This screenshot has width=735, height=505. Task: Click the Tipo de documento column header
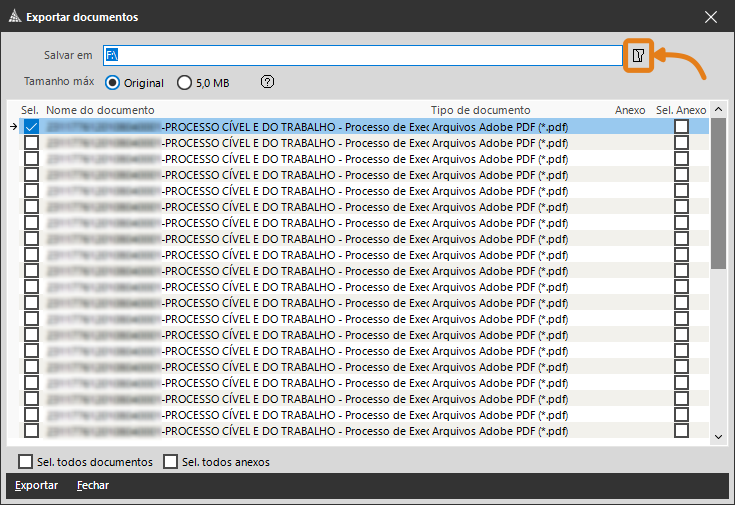480,110
